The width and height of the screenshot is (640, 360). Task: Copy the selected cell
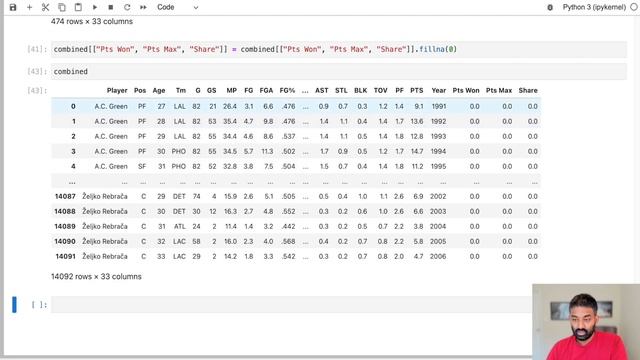tap(62, 7)
